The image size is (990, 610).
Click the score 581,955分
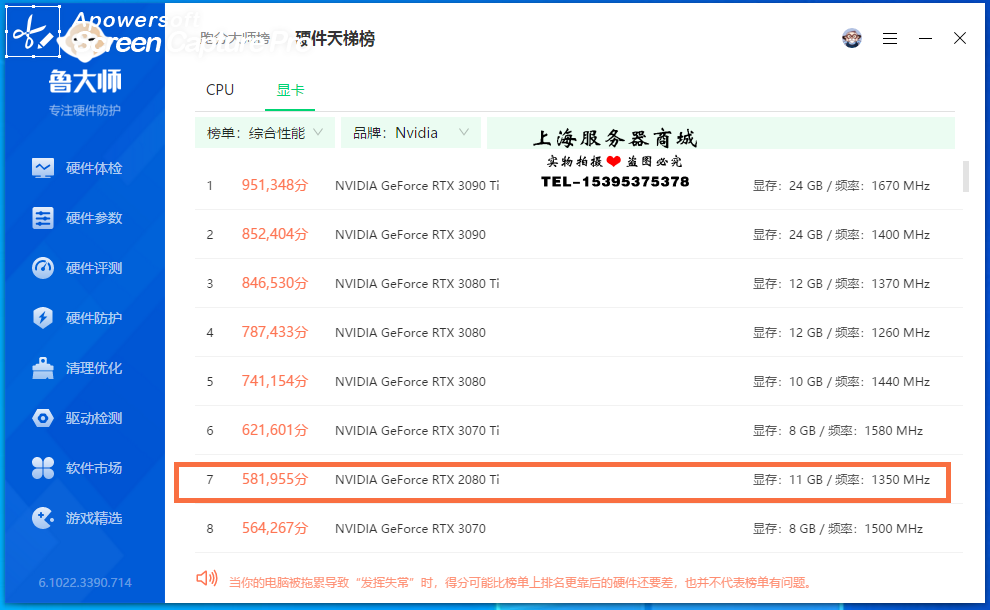(275, 479)
